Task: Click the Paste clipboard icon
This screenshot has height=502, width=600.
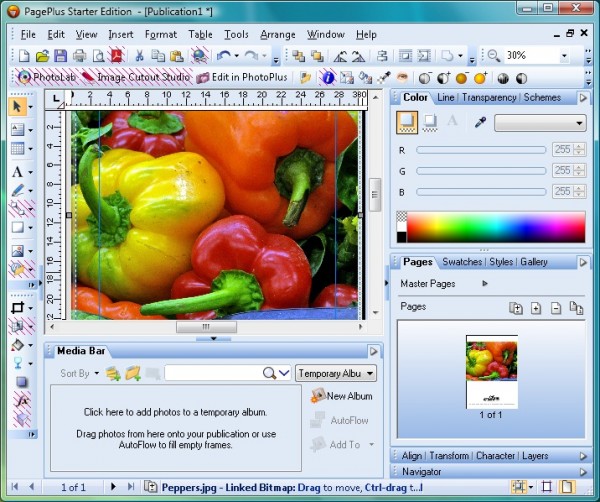Action: point(176,56)
